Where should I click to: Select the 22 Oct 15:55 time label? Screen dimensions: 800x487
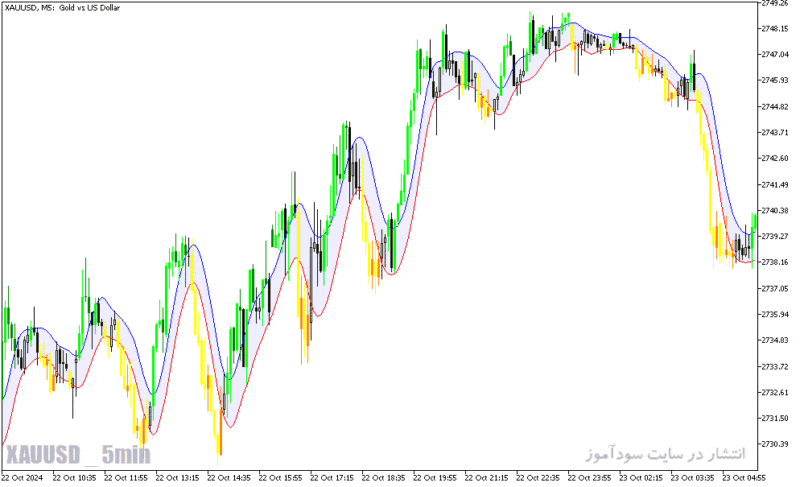pyautogui.click(x=280, y=478)
